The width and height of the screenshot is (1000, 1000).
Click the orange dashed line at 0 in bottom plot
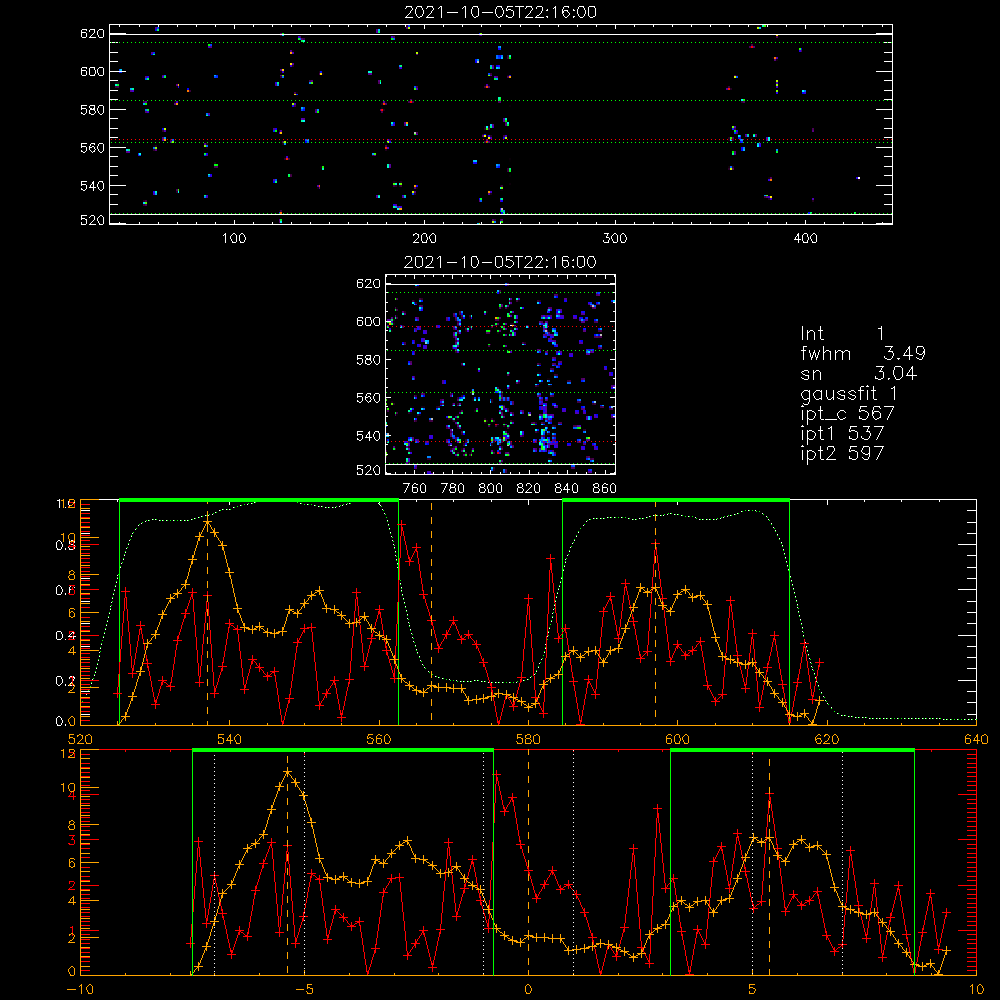point(528,862)
